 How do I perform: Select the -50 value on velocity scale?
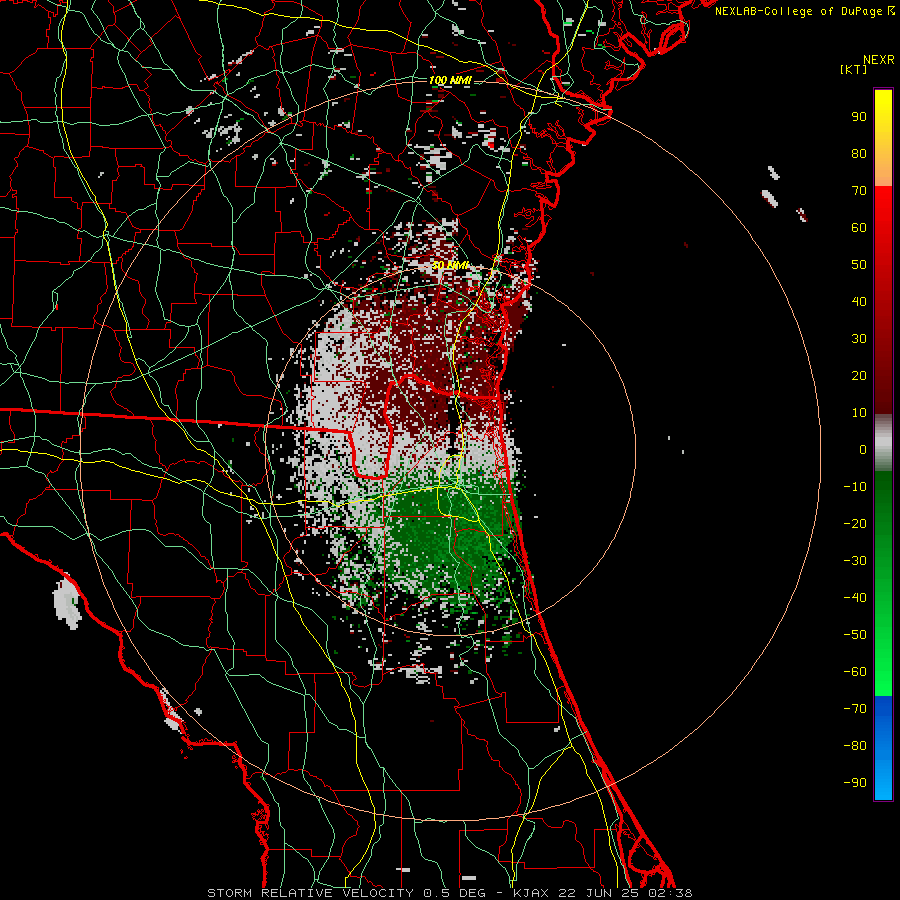coord(855,635)
